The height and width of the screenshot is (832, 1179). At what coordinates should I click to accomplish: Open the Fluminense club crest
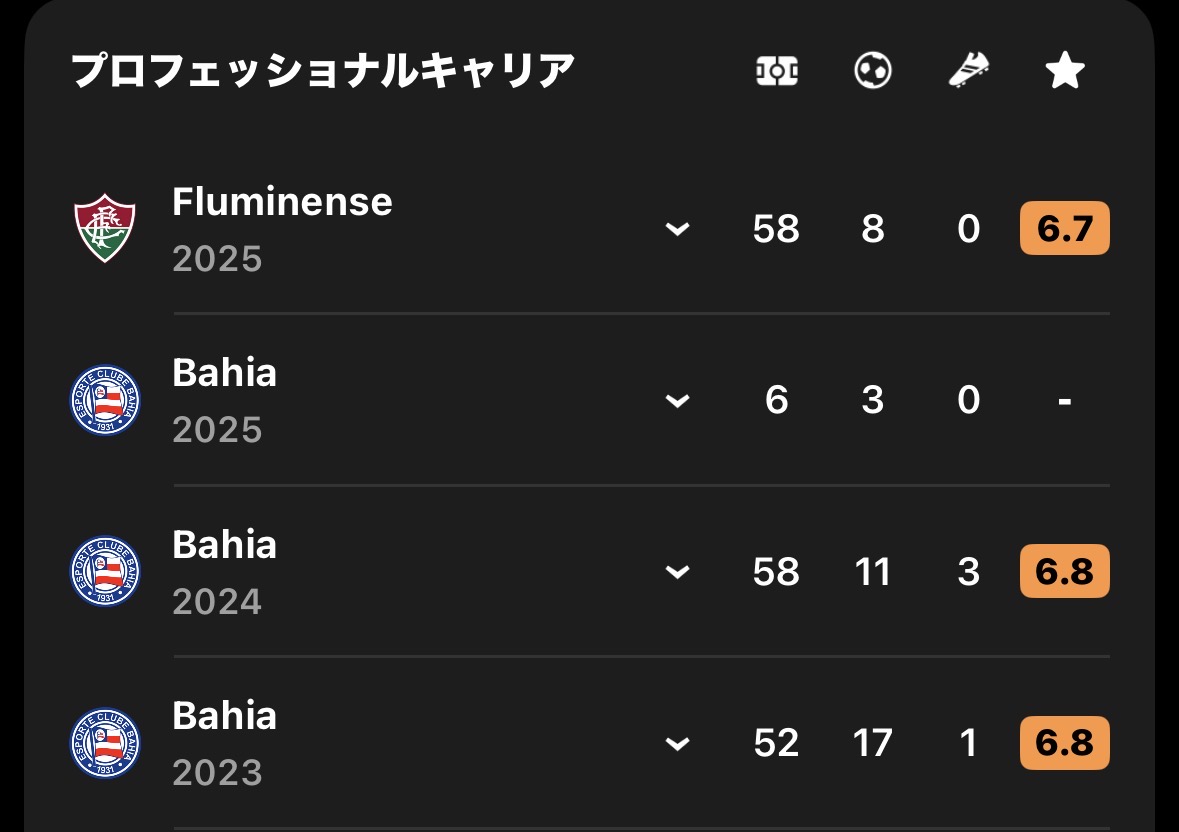[x=105, y=229]
